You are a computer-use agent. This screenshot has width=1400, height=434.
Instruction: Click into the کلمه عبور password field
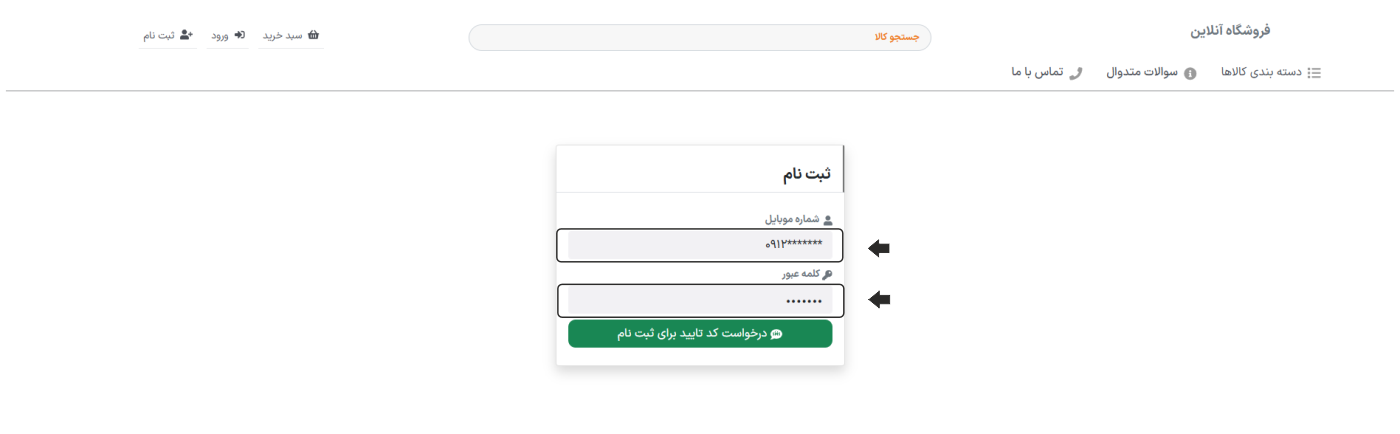[700, 300]
